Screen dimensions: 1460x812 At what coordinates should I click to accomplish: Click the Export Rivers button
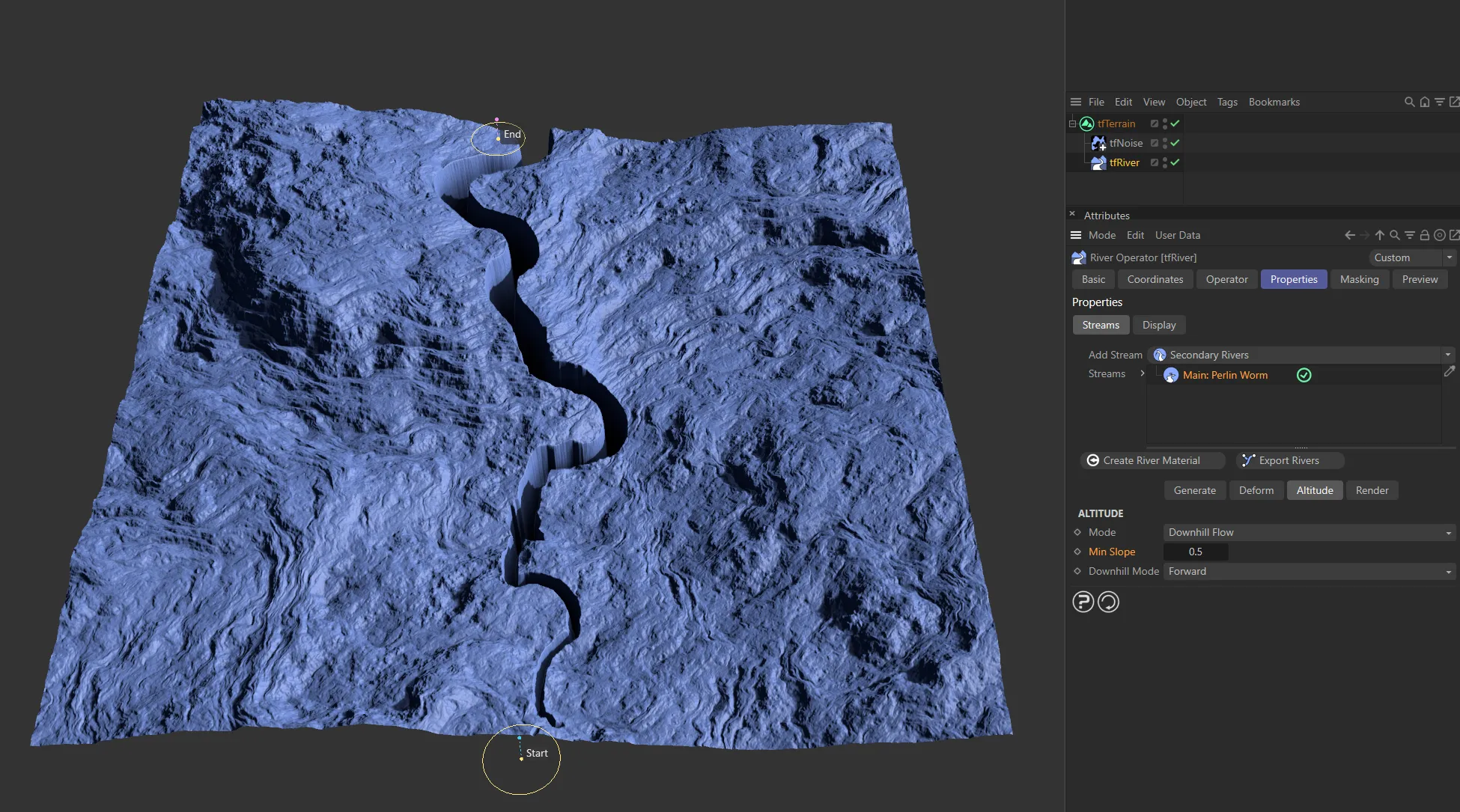pyautogui.click(x=1289, y=460)
